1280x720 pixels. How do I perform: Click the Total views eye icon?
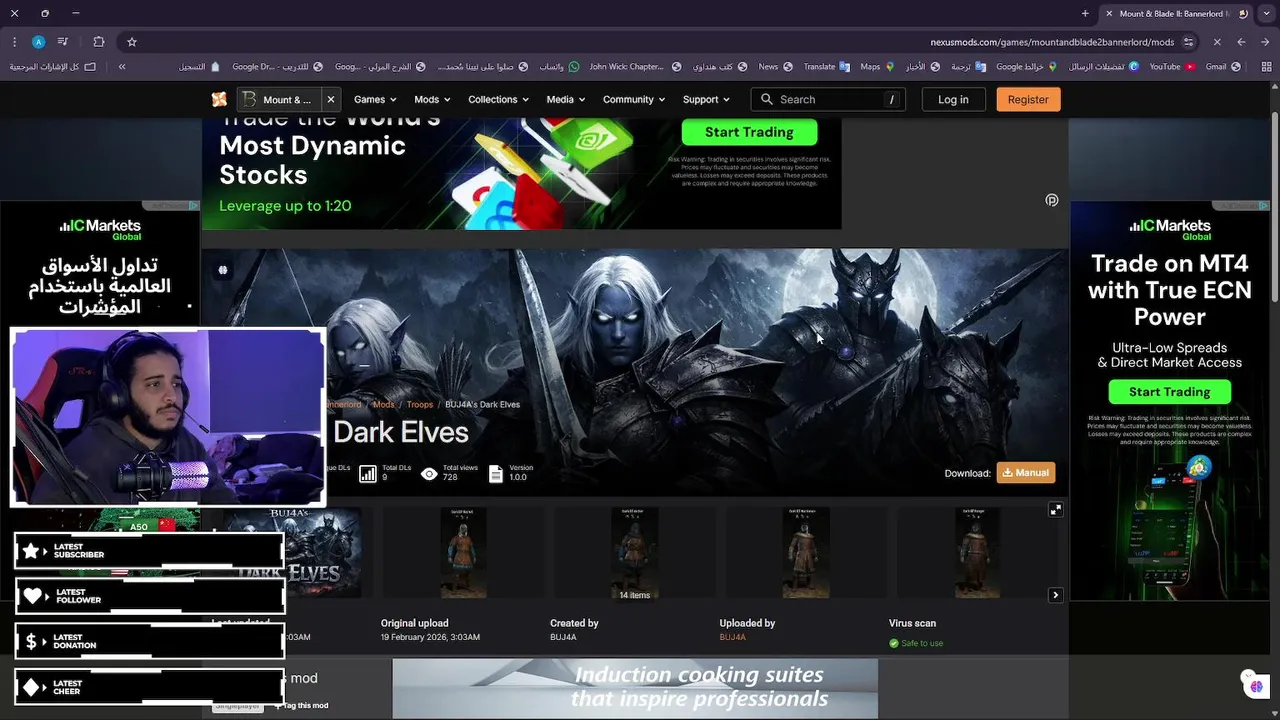pyautogui.click(x=429, y=474)
